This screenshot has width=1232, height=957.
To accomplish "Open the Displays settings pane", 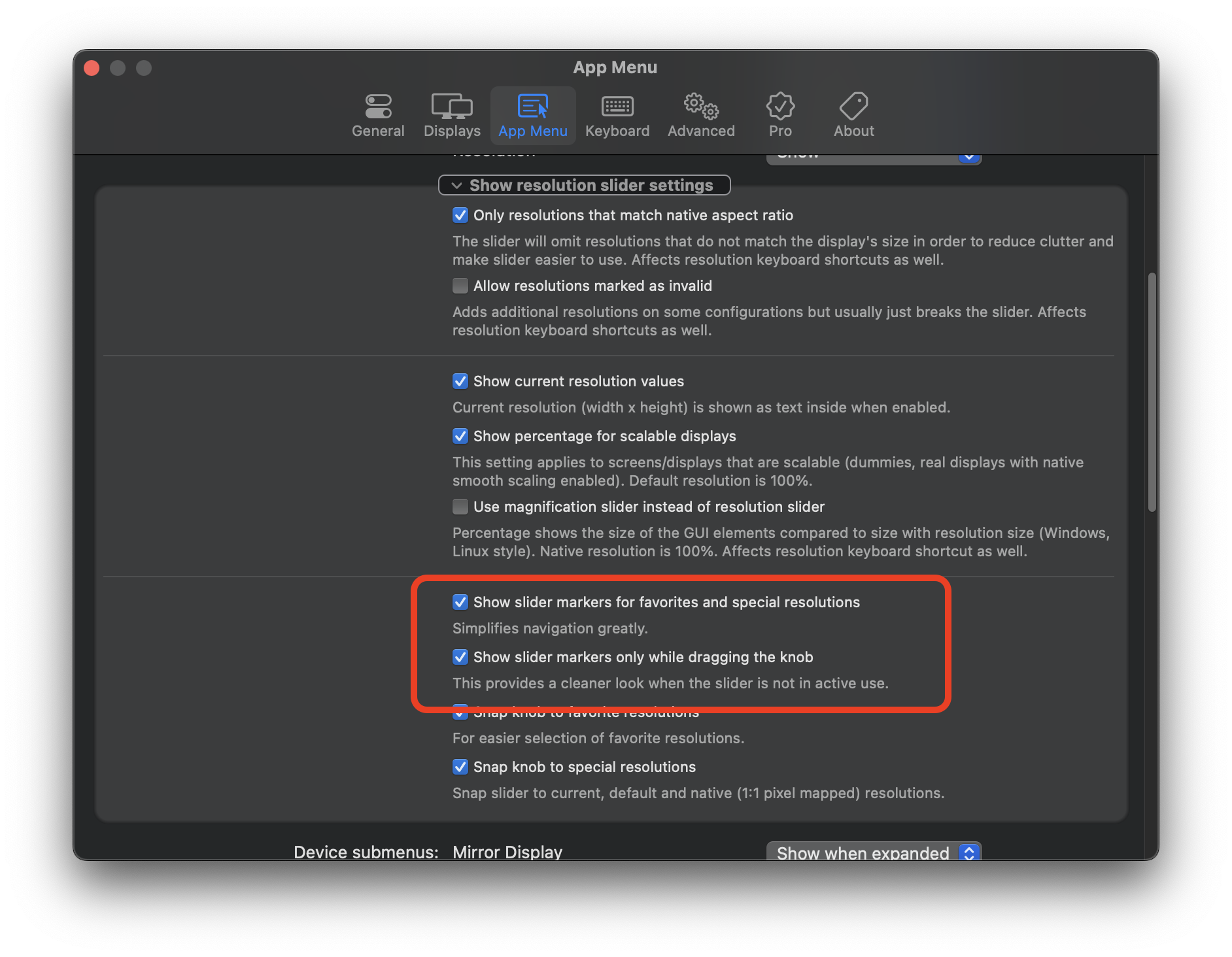I will [x=452, y=114].
